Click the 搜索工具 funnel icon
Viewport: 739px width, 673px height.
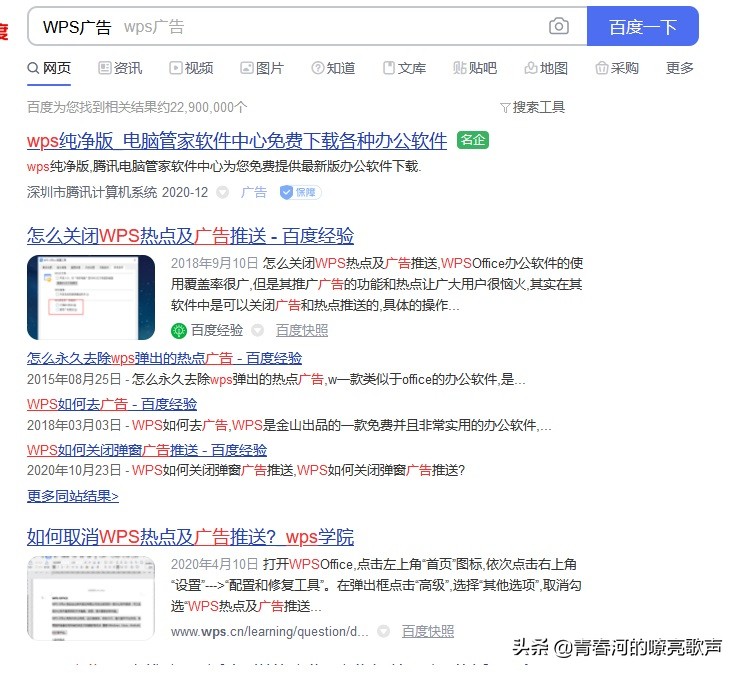[505, 108]
